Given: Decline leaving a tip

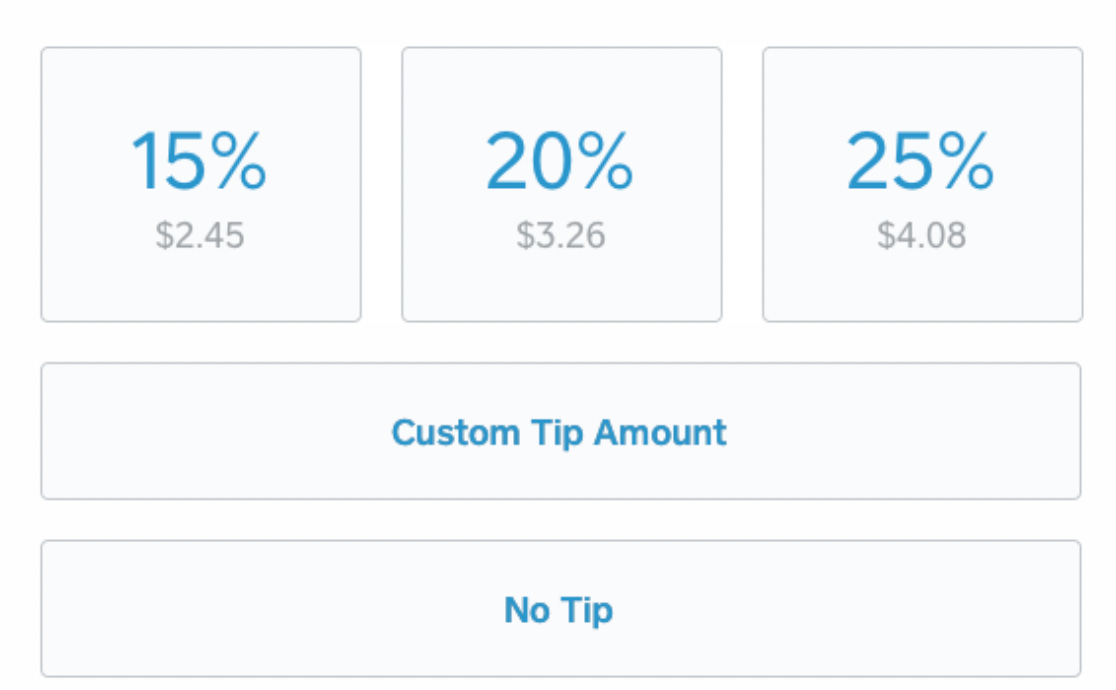Looking at the screenshot, I should (560, 609).
